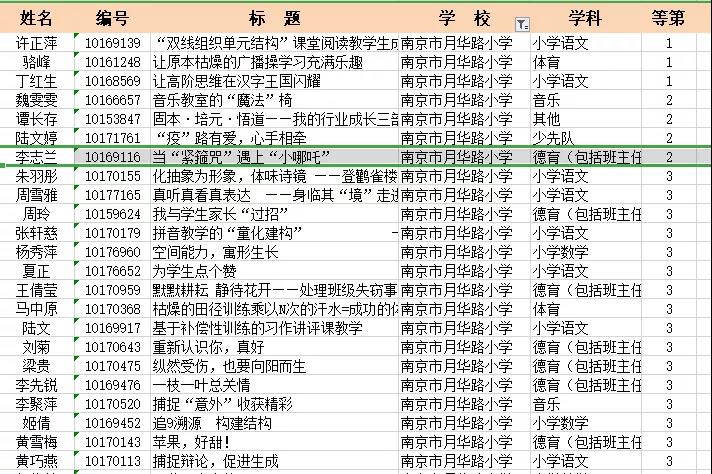Select title 为学生点个赞

pyautogui.click(x=194, y=271)
